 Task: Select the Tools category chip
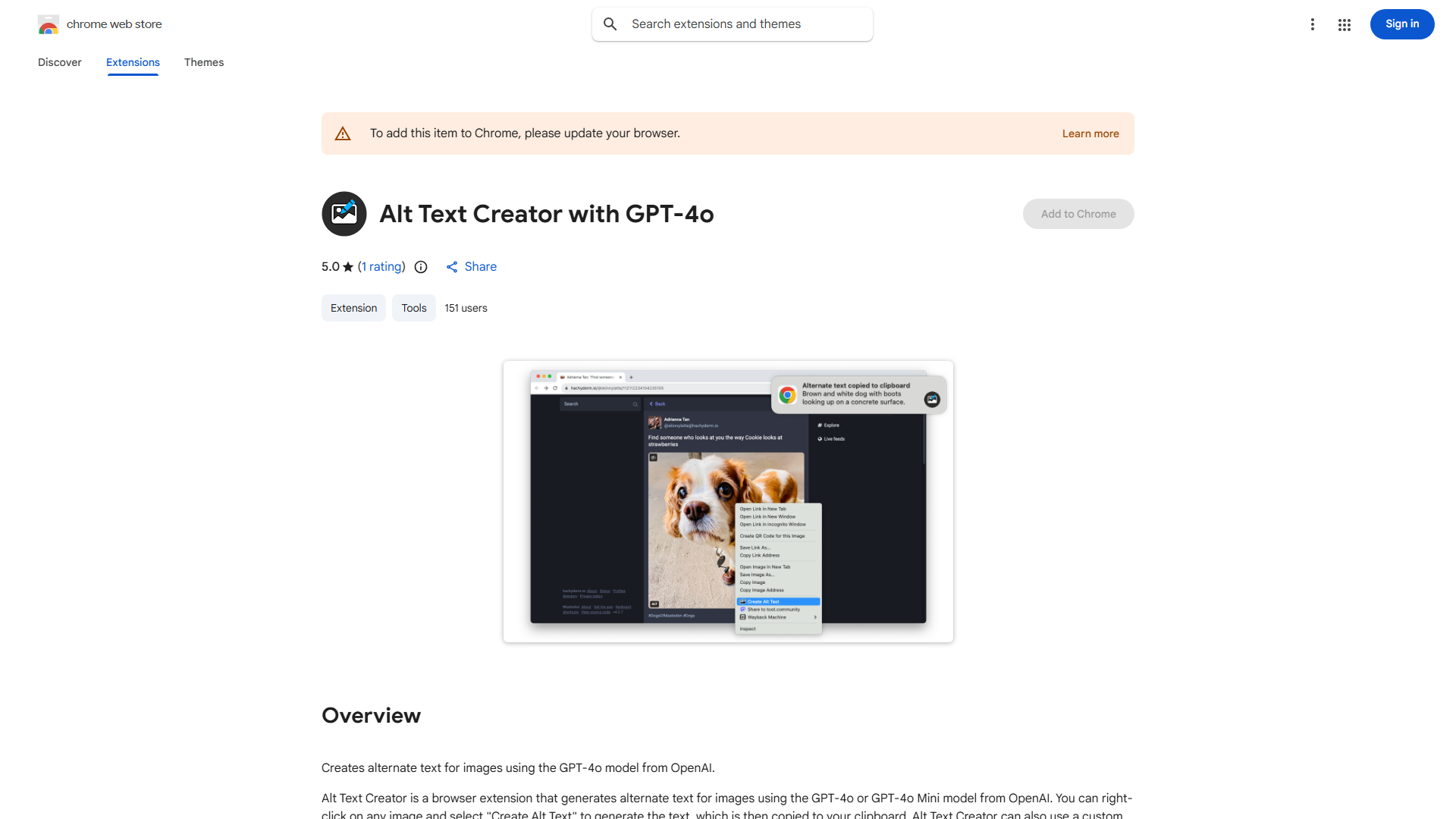pyautogui.click(x=413, y=308)
